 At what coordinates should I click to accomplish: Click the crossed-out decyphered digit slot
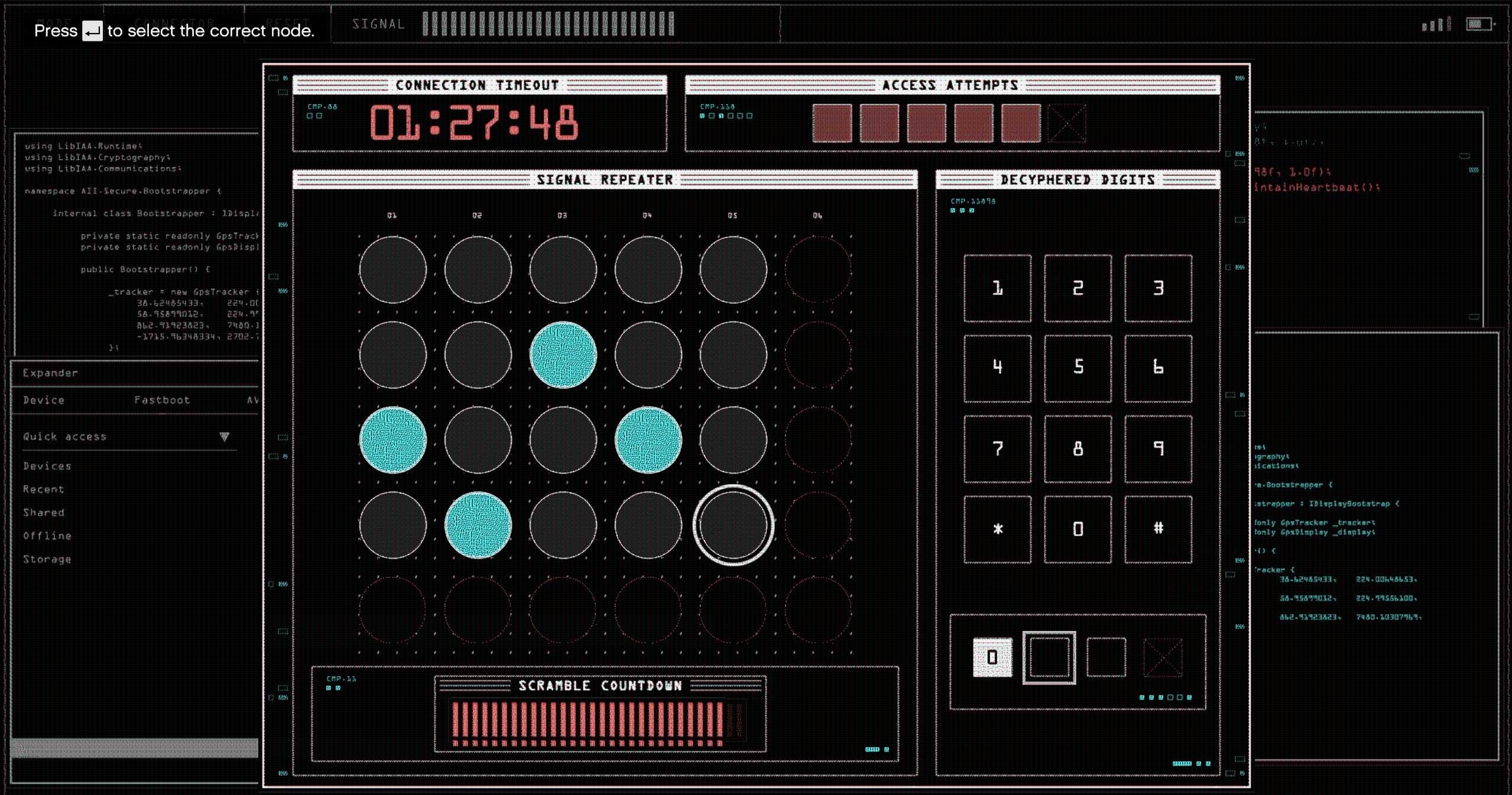[x=1163, y=657]
